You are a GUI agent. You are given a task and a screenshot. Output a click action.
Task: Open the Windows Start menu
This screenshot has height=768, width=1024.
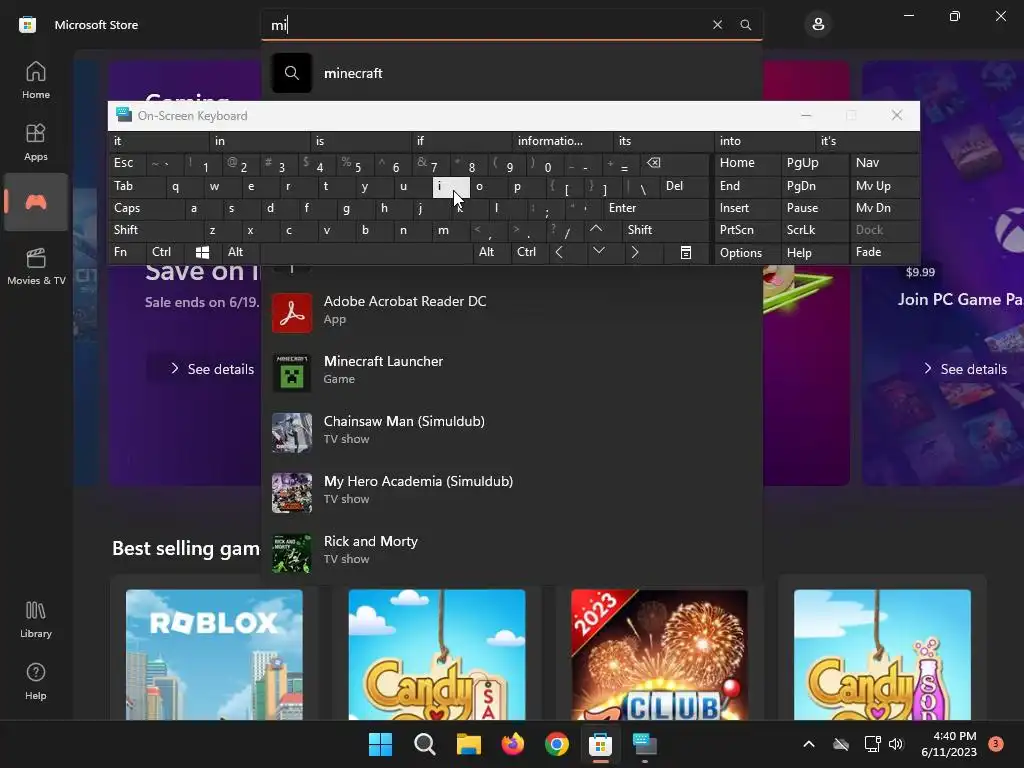coord(381,744)
